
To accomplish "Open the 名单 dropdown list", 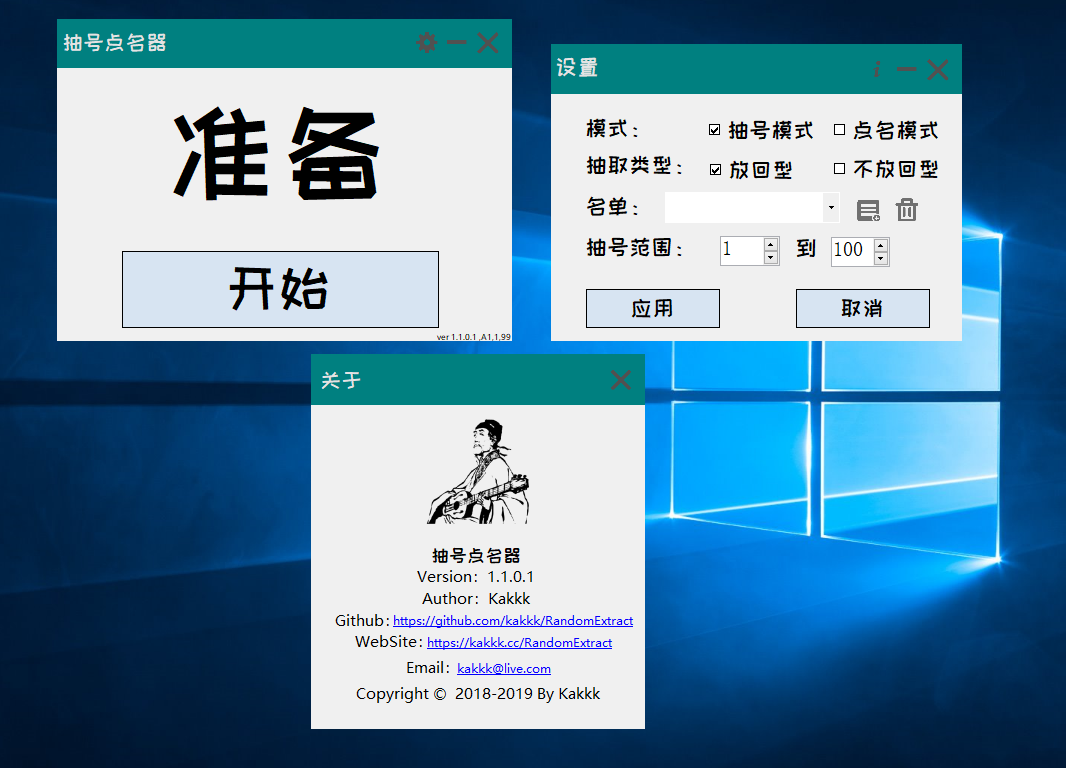I will (830, 207).
